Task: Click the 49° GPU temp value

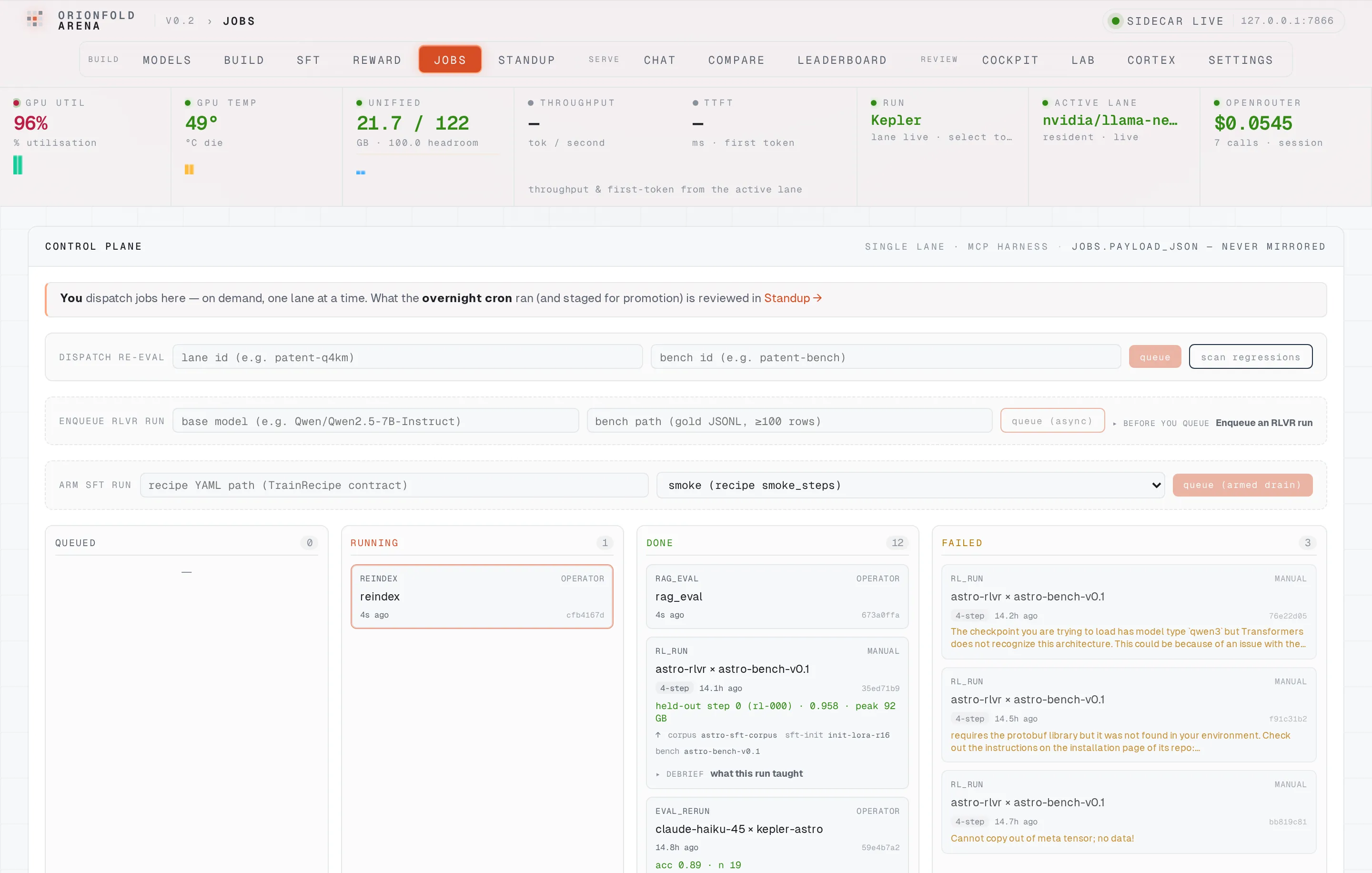Action: pyautogui.click(x=201, y=123)
